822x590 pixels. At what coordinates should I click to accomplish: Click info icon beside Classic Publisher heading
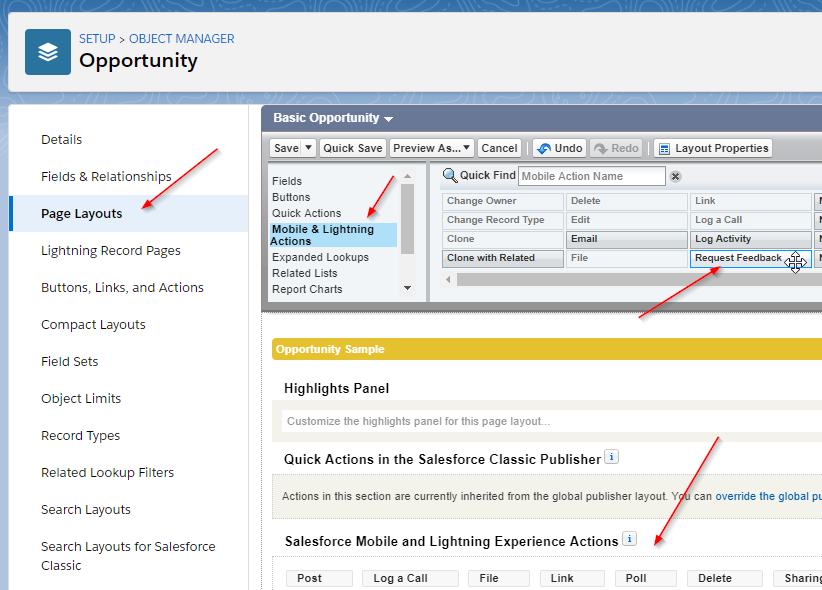point(611,457)
